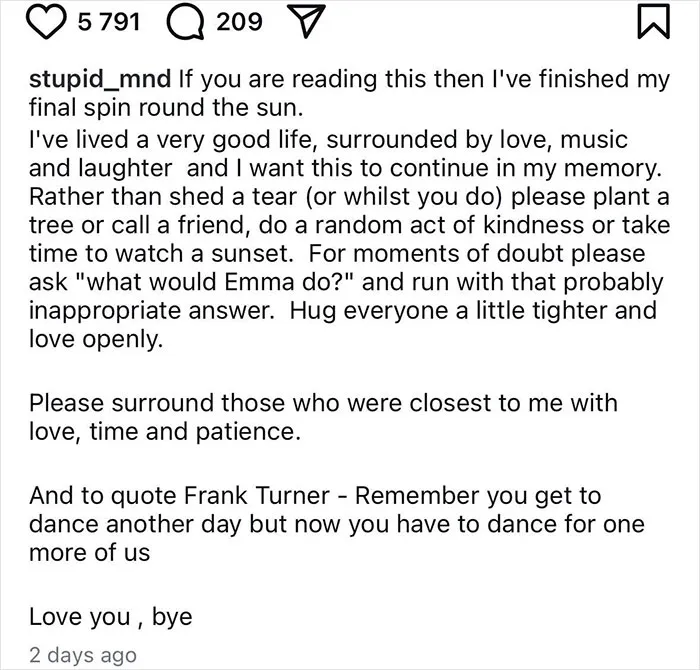This screenshot has height=670, width=700.
Task: Click the "dance another day" lyric line
Action: pos(337,524)
